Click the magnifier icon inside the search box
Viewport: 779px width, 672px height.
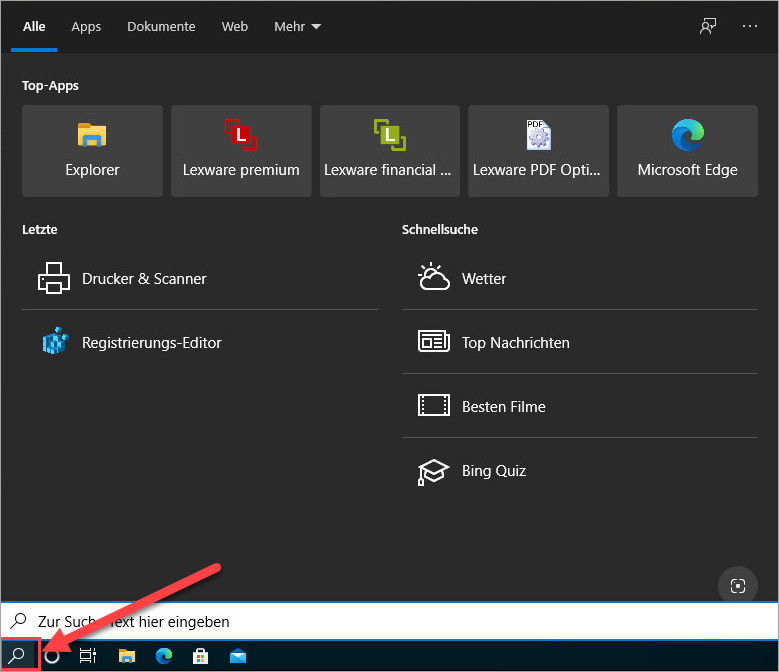(18, 621)
